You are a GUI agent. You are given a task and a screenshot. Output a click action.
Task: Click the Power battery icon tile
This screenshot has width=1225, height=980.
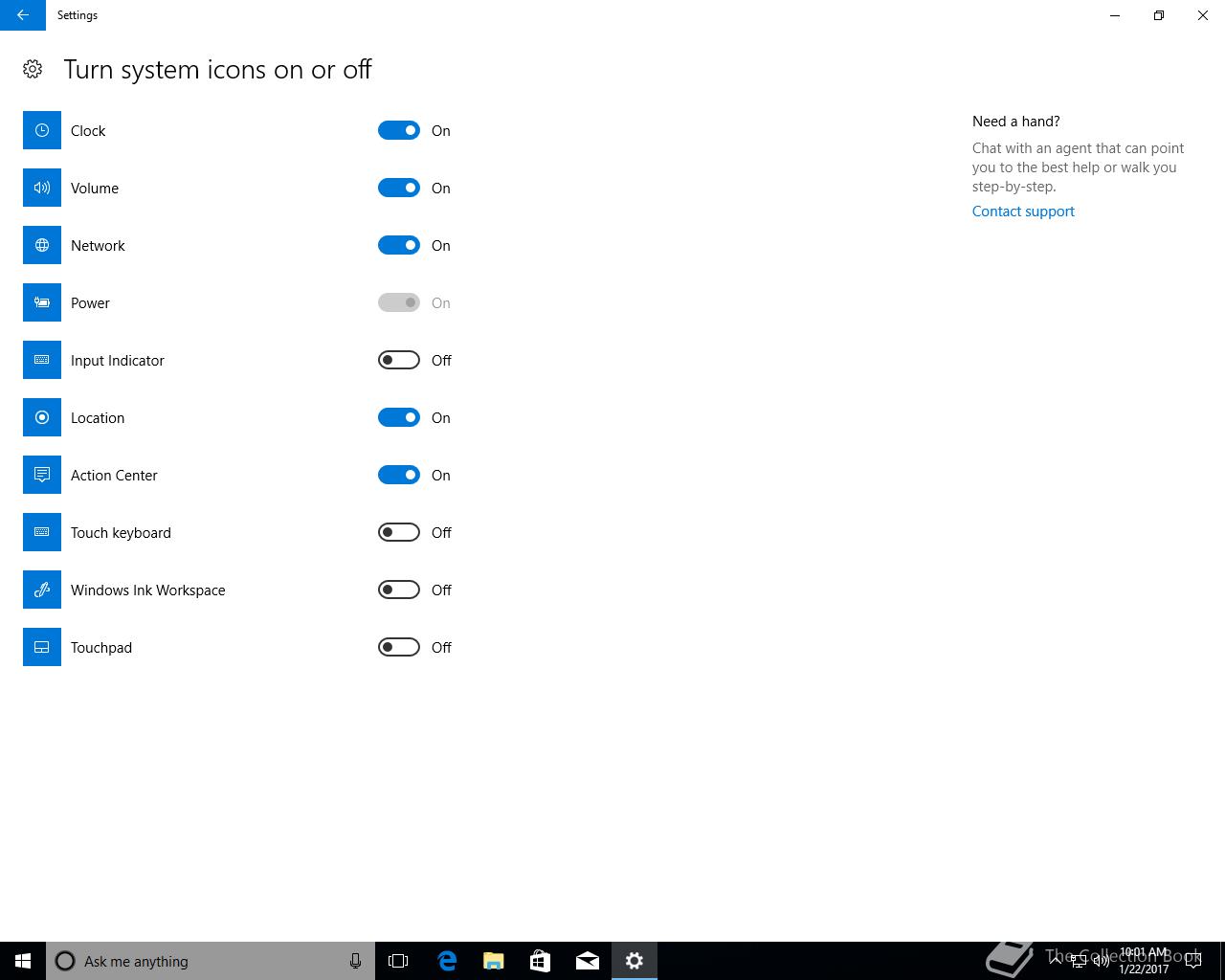pos(42,302)
